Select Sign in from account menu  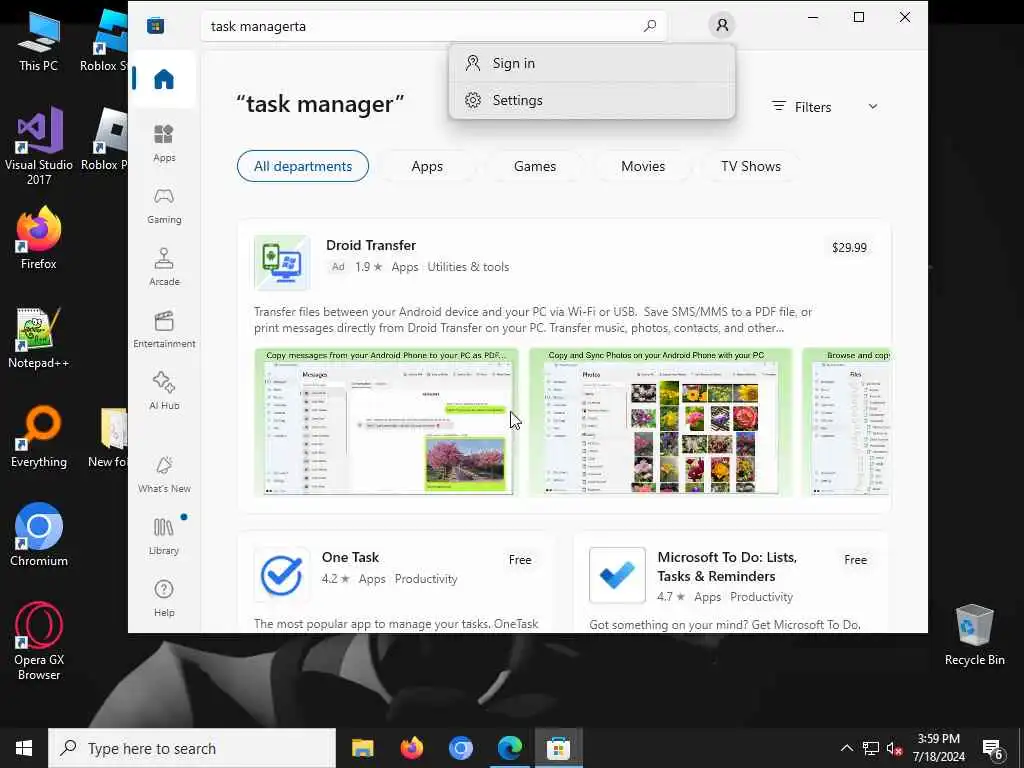click(592, 63)
